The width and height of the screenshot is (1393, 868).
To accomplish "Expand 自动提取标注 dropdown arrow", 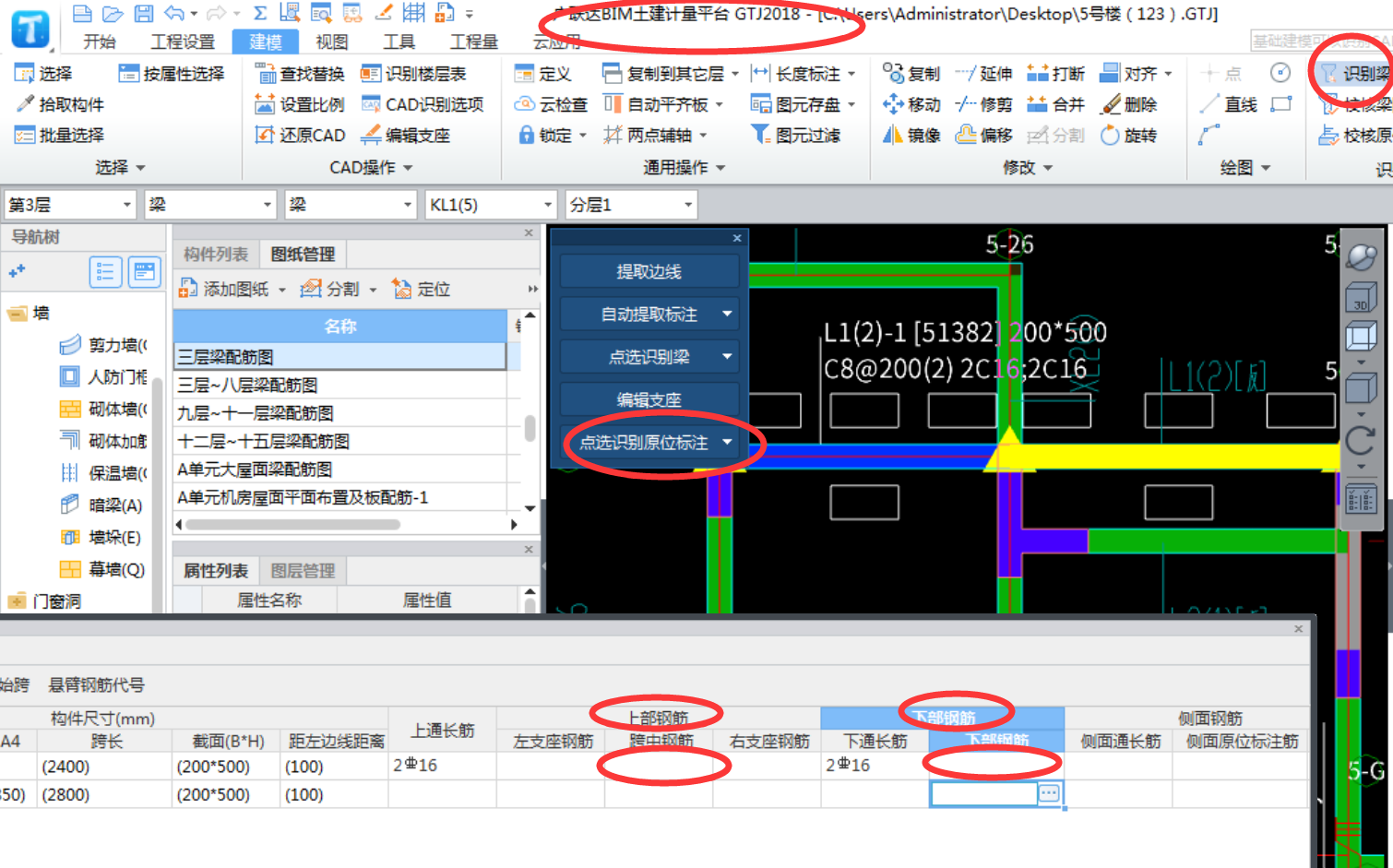I will [727, 315].
